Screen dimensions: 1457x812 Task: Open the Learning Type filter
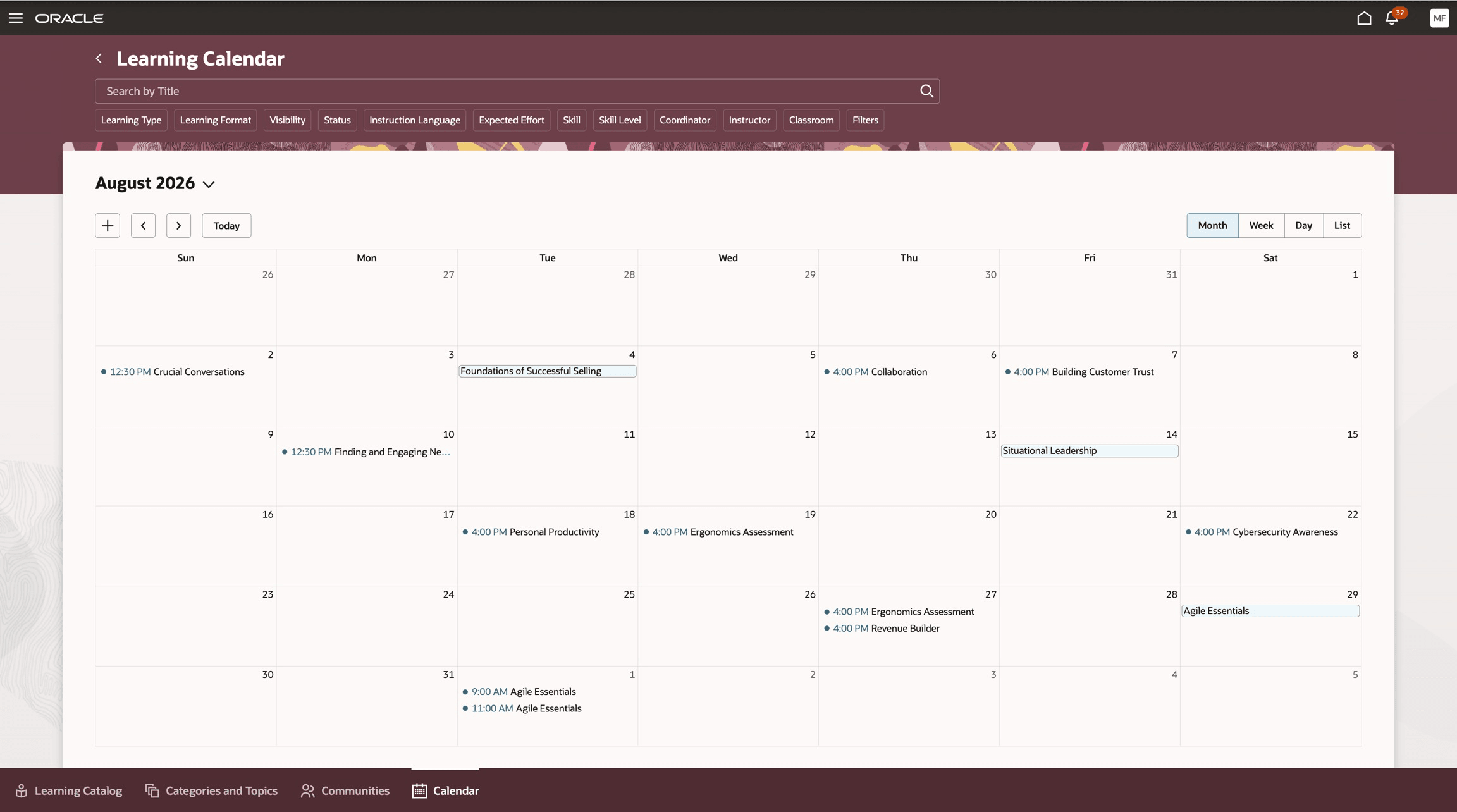click(131, 120)
